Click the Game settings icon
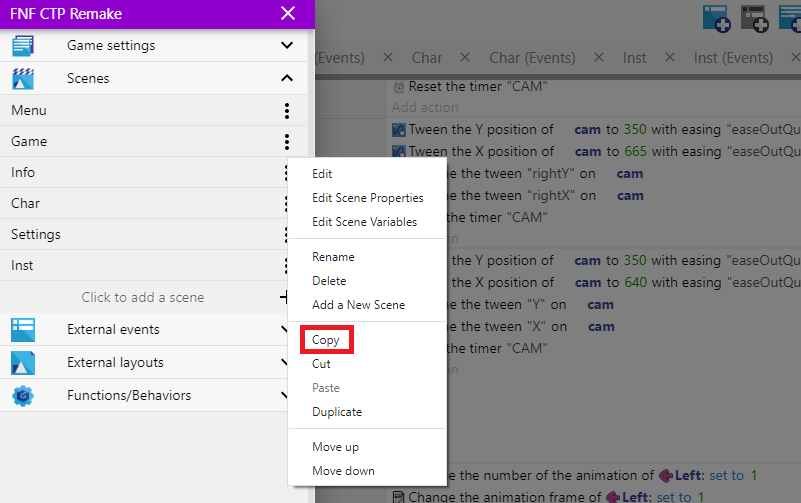Image resolution: width=801 pixels, height=503 pixels. point(22,46)
